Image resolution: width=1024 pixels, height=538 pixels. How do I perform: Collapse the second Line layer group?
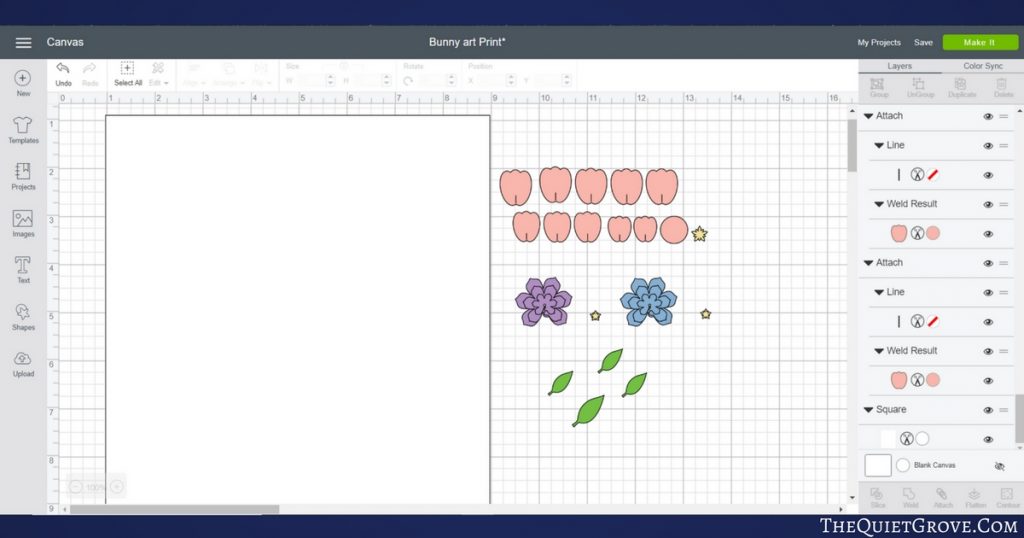(879, 293)
